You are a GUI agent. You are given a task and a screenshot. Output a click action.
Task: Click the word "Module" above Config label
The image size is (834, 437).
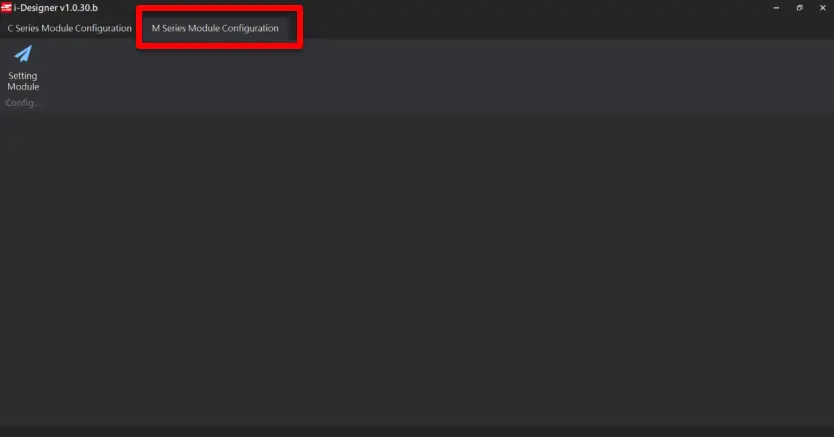(x=23, y=86)
